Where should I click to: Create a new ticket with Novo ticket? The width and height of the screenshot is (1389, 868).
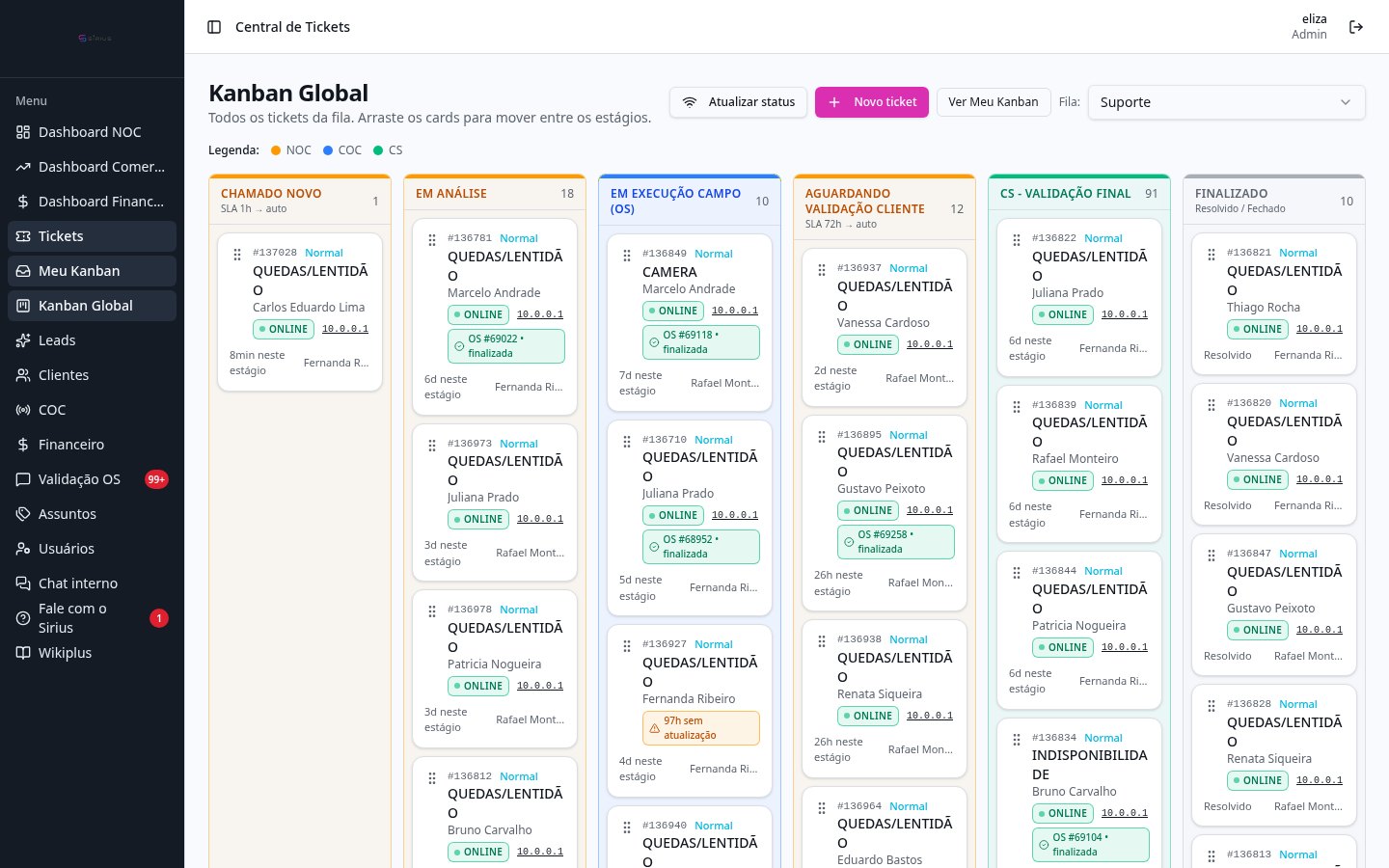coord(872,102)
